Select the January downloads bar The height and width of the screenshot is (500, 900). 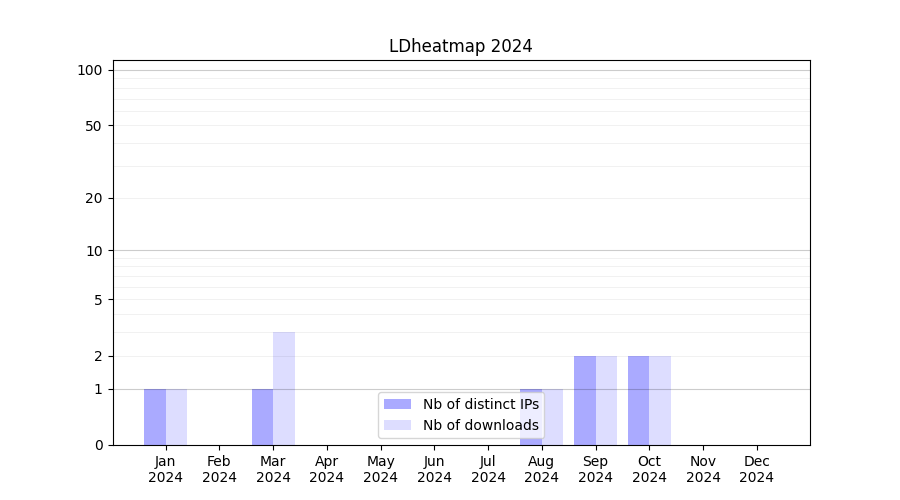[x=176, y=417]
